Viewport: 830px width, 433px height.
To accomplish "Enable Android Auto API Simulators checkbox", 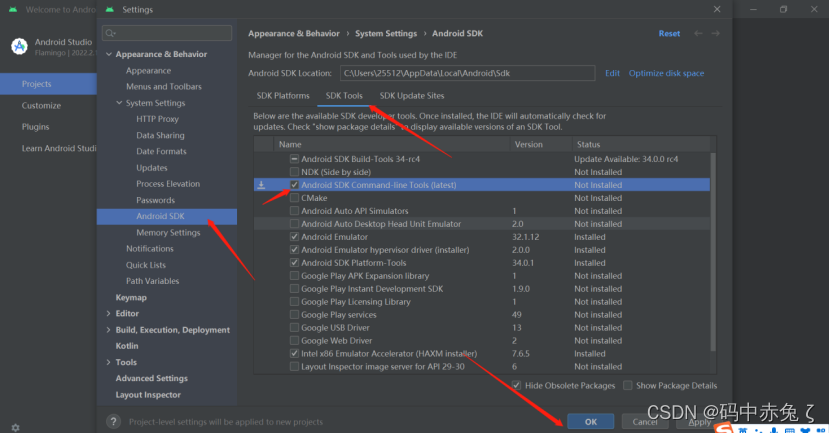I will (294, 211).
